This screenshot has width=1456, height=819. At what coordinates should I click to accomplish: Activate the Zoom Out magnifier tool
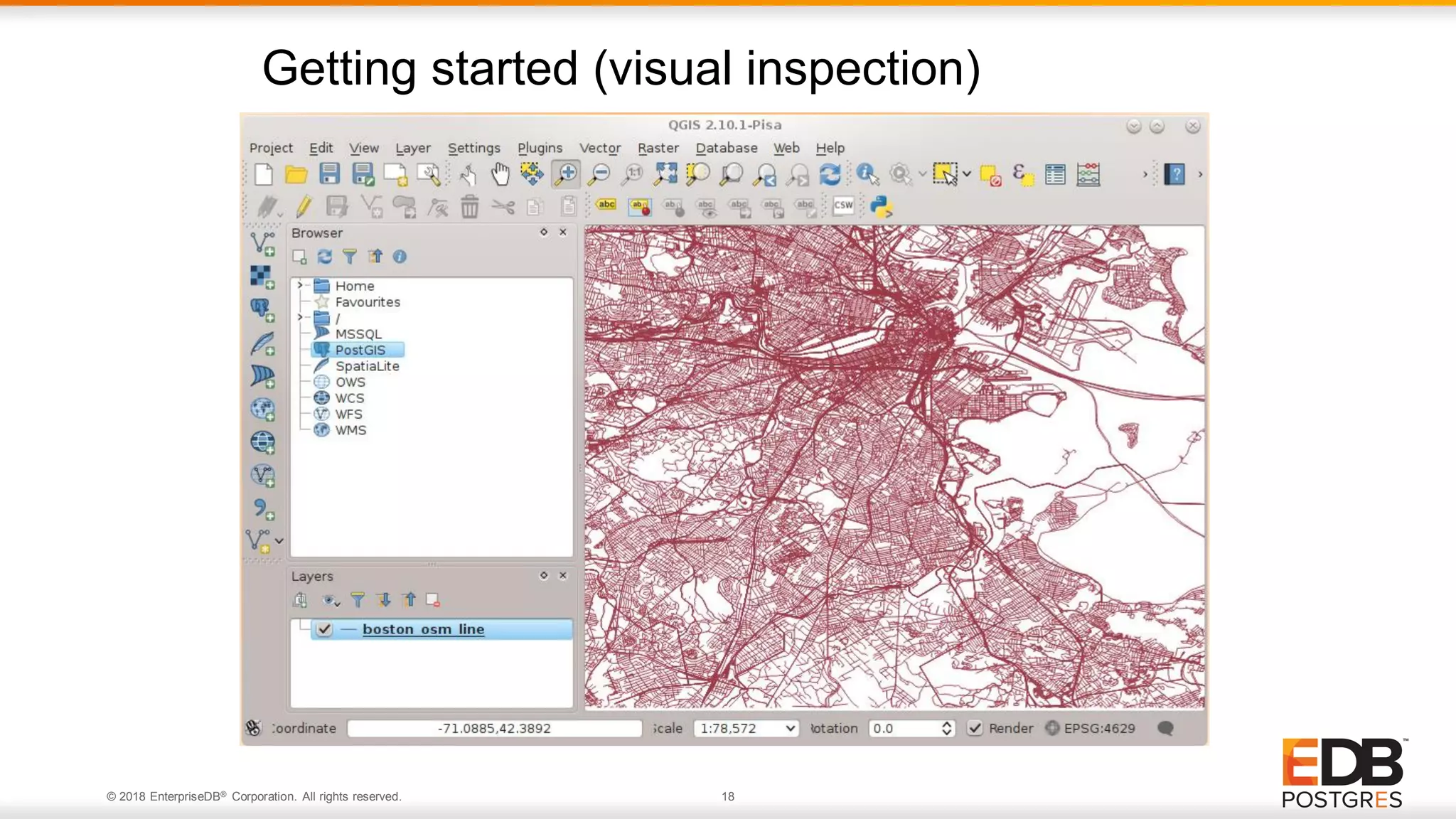(600, 174)
